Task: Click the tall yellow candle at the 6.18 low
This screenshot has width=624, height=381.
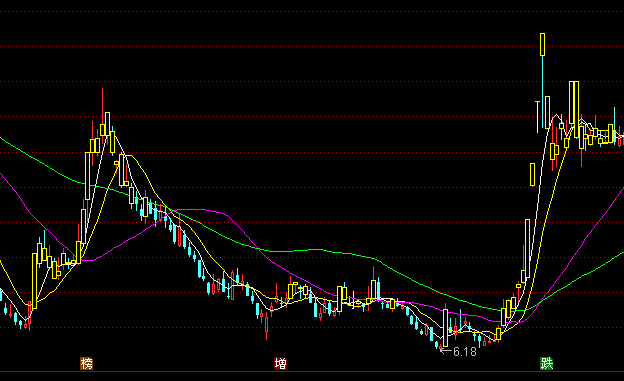Action: [445, 328]
